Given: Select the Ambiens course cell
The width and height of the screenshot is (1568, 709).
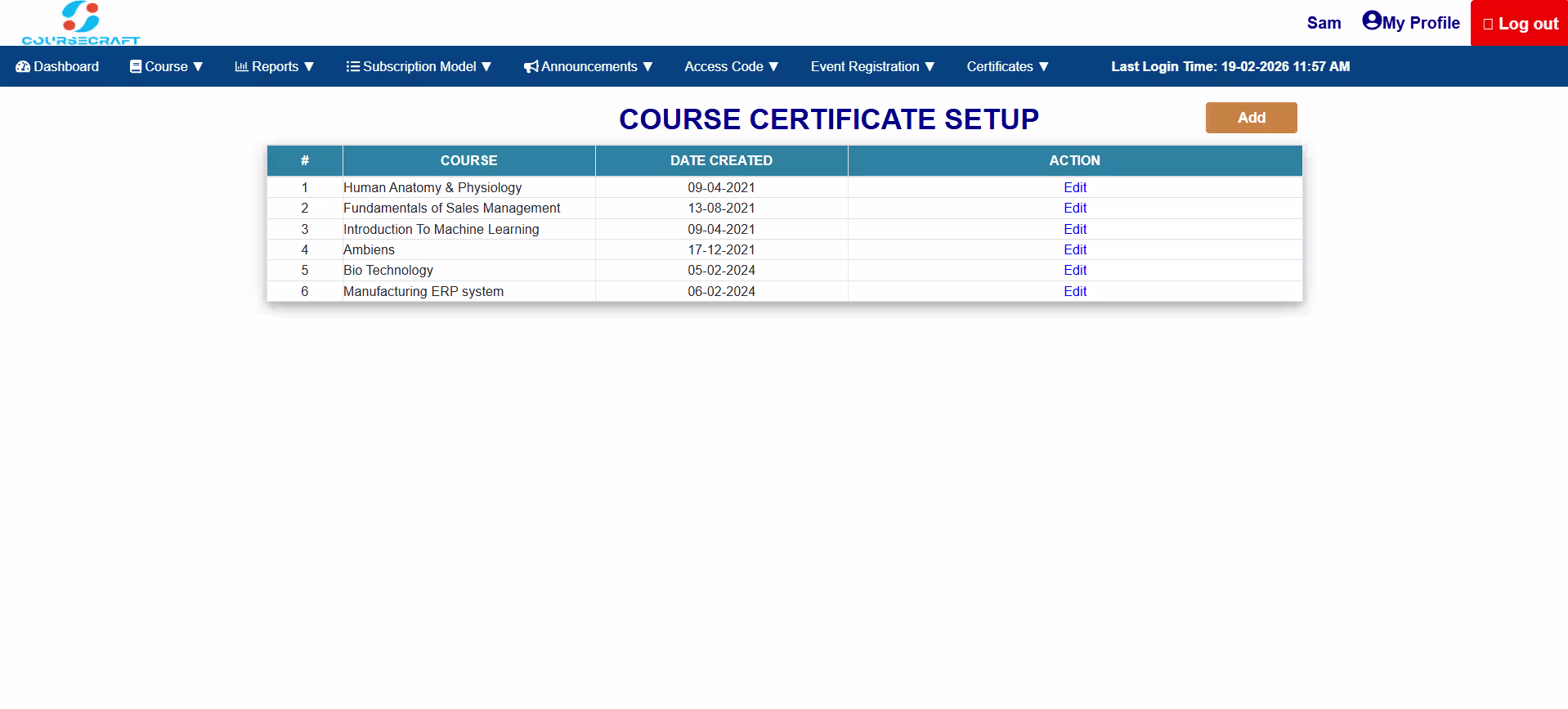Looking at the screenshot, I should click(x=468, y=250).
